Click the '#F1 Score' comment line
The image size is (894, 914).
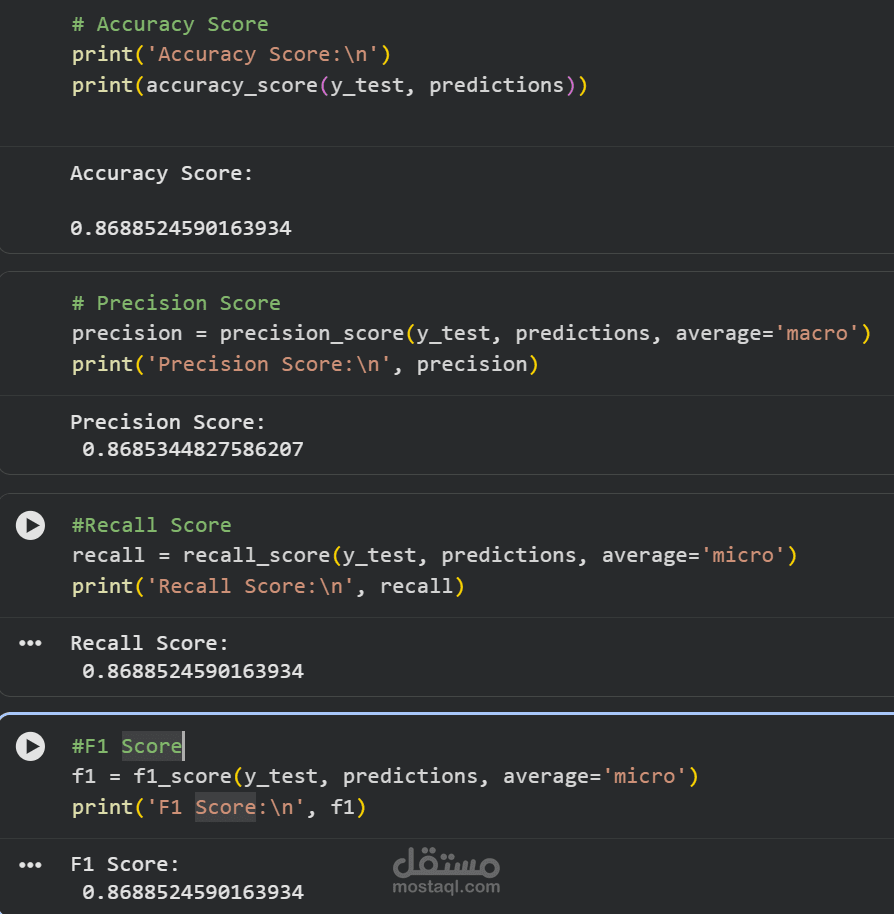127,746
